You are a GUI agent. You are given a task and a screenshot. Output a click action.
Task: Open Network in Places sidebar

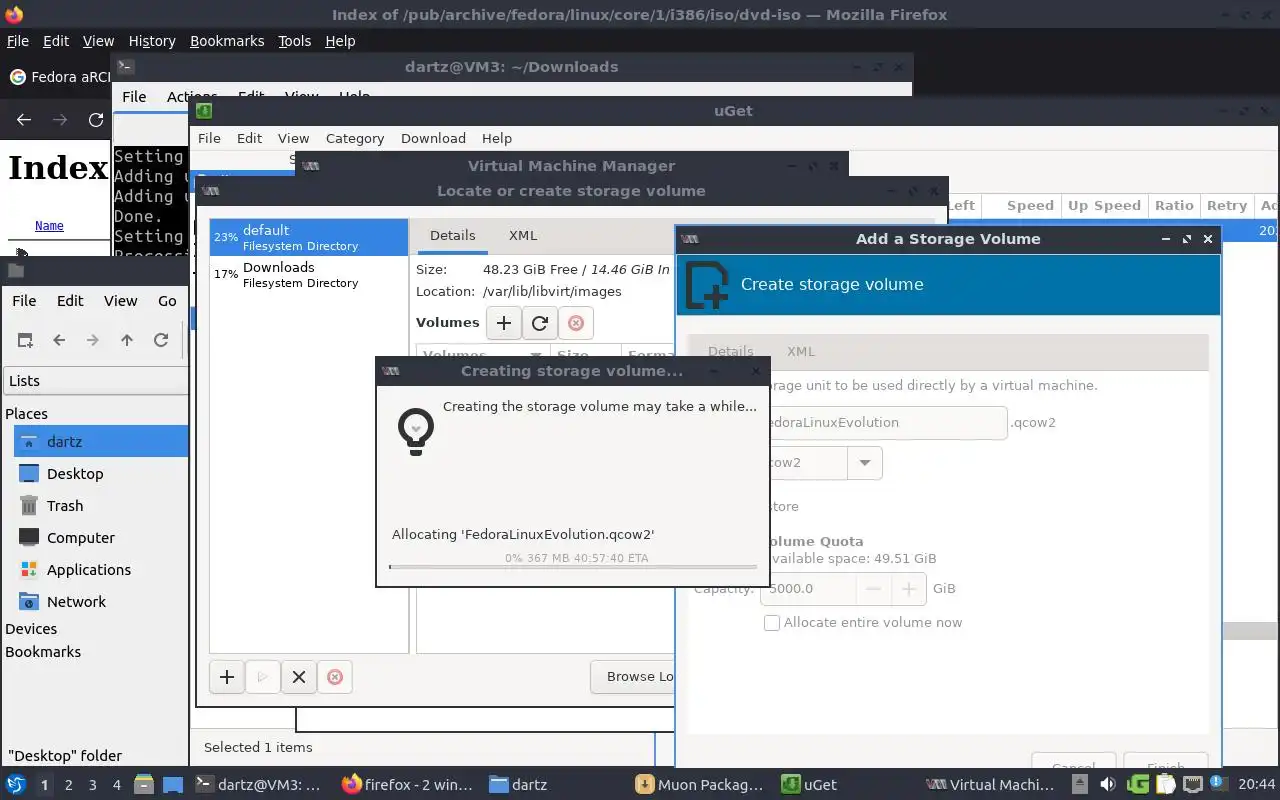tap(101, 602)
